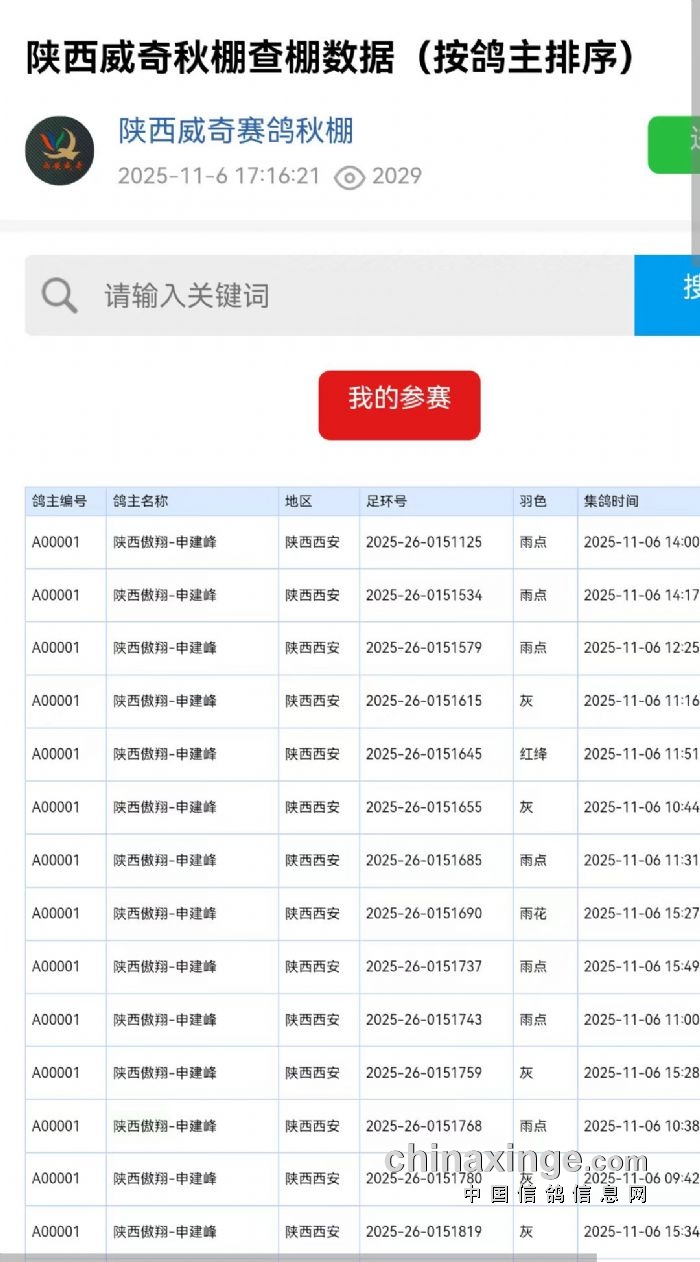Image resolution: width=700 pixels, height=1262 pixels.
Task: Select row with ring number 2025-26-0151125
Action: tap(424, 542)
